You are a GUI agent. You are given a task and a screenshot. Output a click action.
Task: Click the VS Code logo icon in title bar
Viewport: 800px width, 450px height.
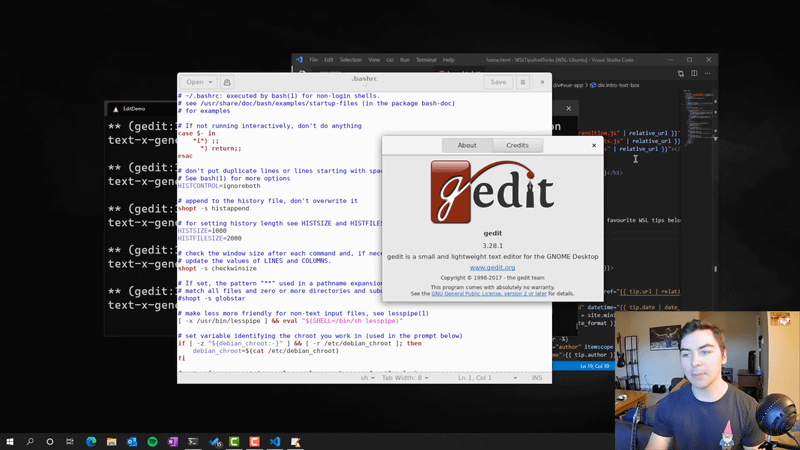(x=299, y=60)
